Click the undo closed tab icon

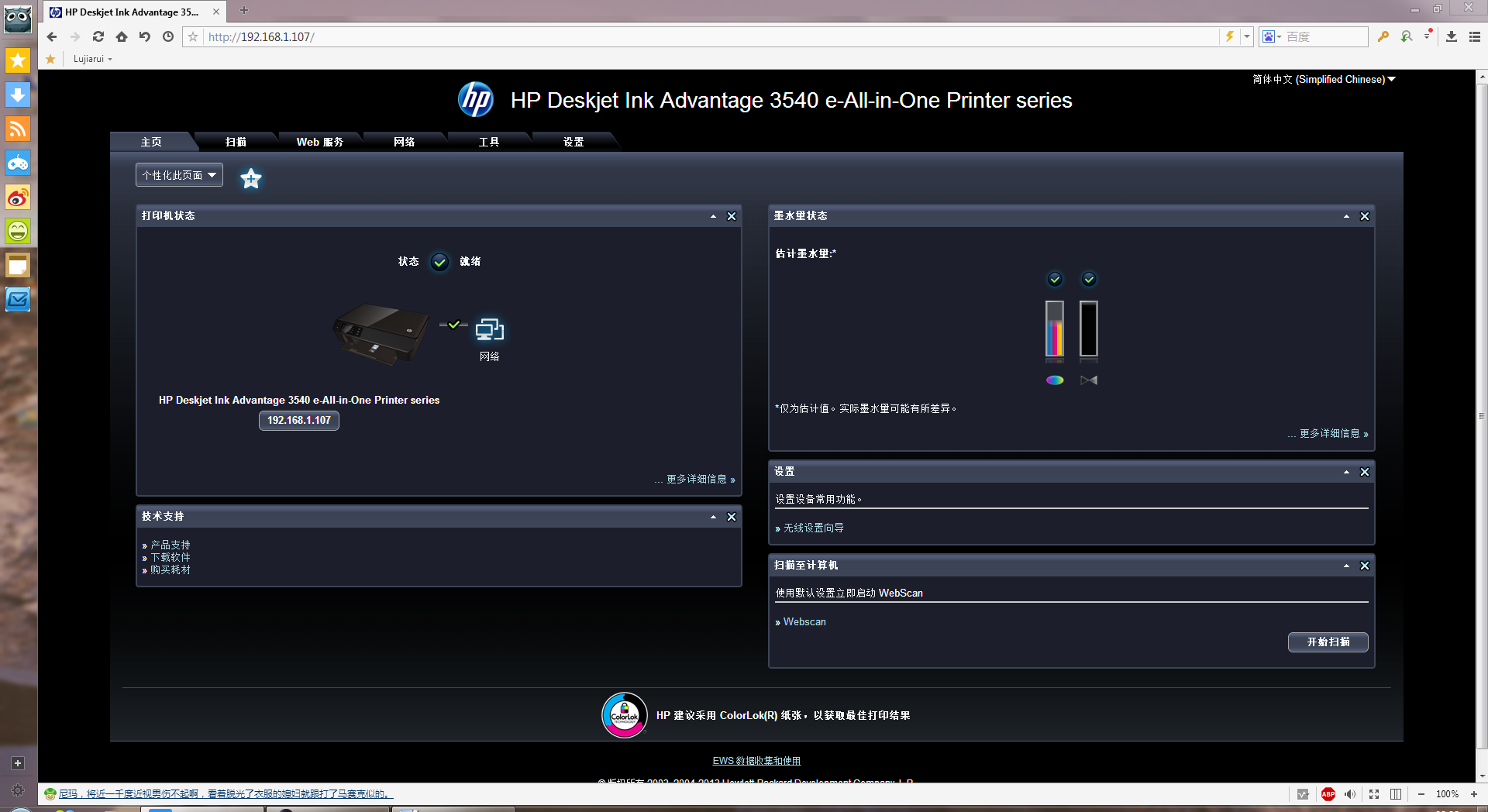pyautogui.click(x=145, y=36)
